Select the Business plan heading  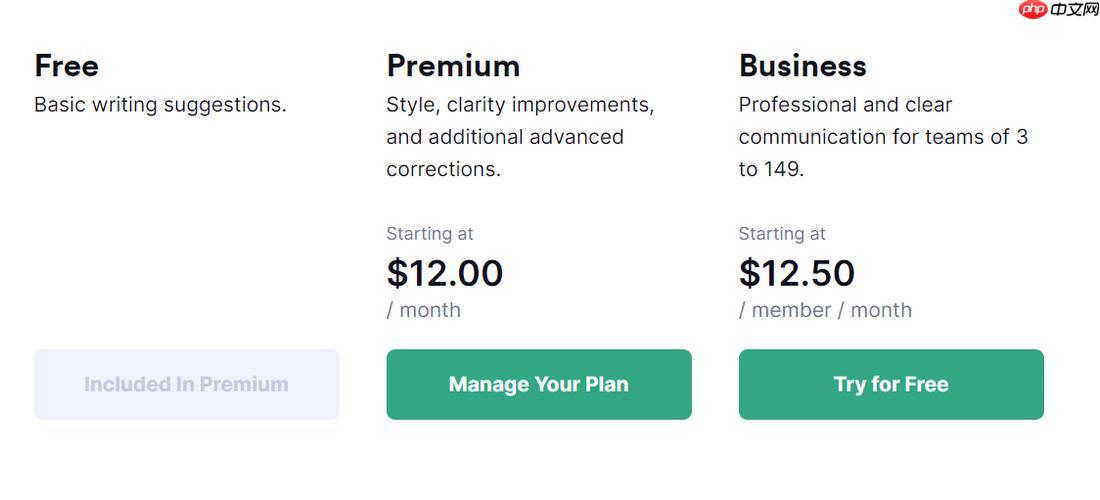802,66
